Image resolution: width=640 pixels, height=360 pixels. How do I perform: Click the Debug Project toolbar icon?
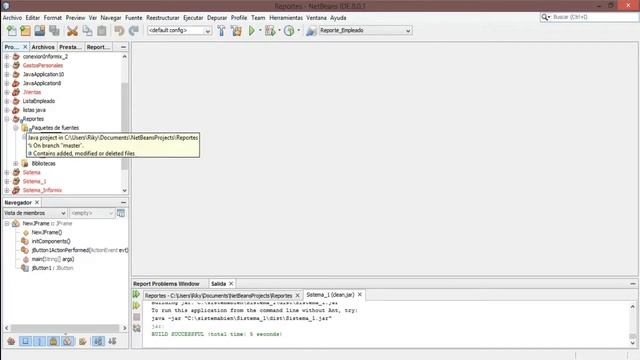[270, 31]
